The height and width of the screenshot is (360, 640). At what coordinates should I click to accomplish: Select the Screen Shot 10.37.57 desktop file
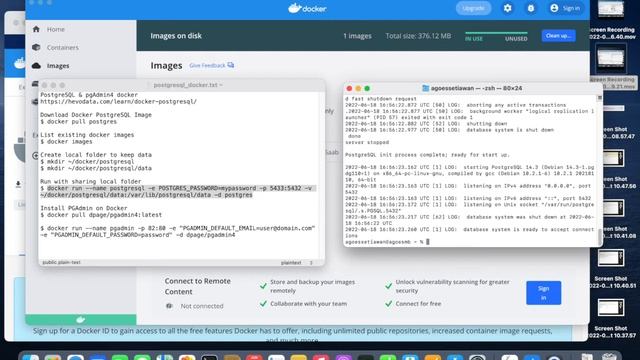point(611,319)
